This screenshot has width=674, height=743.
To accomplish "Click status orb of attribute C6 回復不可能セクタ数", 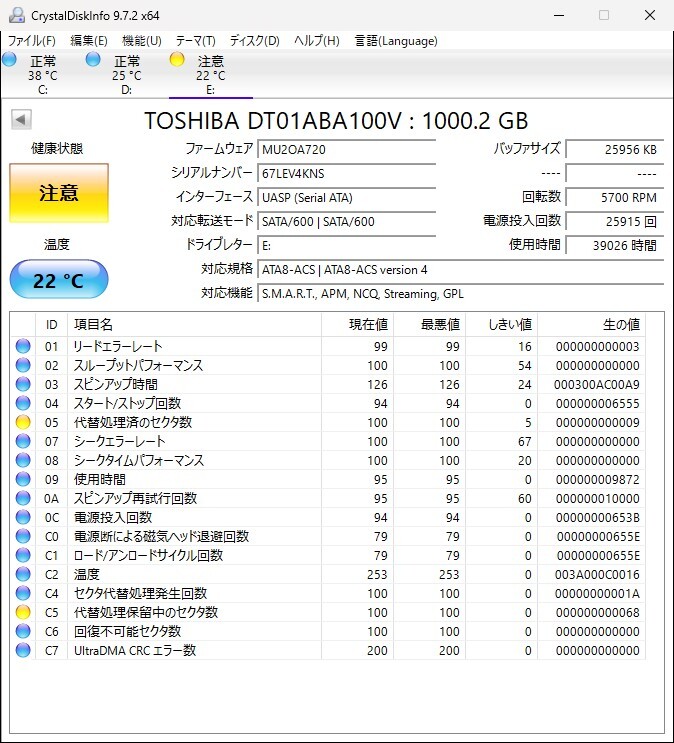I will click(x=23, y=631).
